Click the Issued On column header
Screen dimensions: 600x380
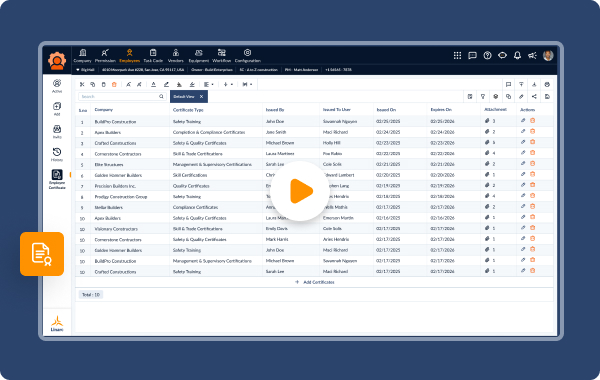point(386,110)
